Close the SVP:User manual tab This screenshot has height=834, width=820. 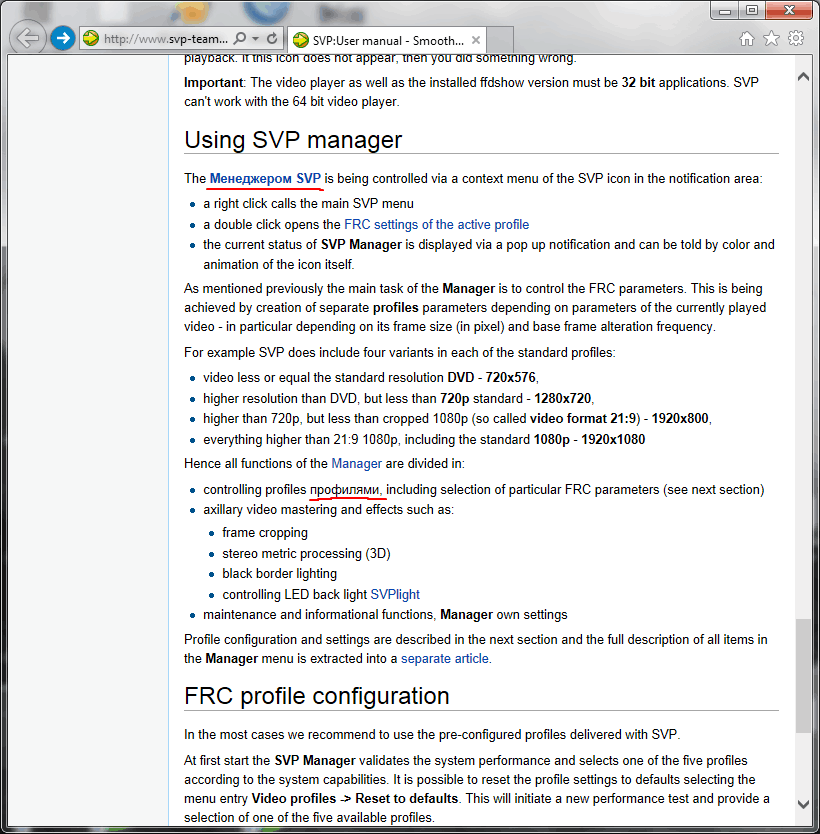[x=476, y=40]
